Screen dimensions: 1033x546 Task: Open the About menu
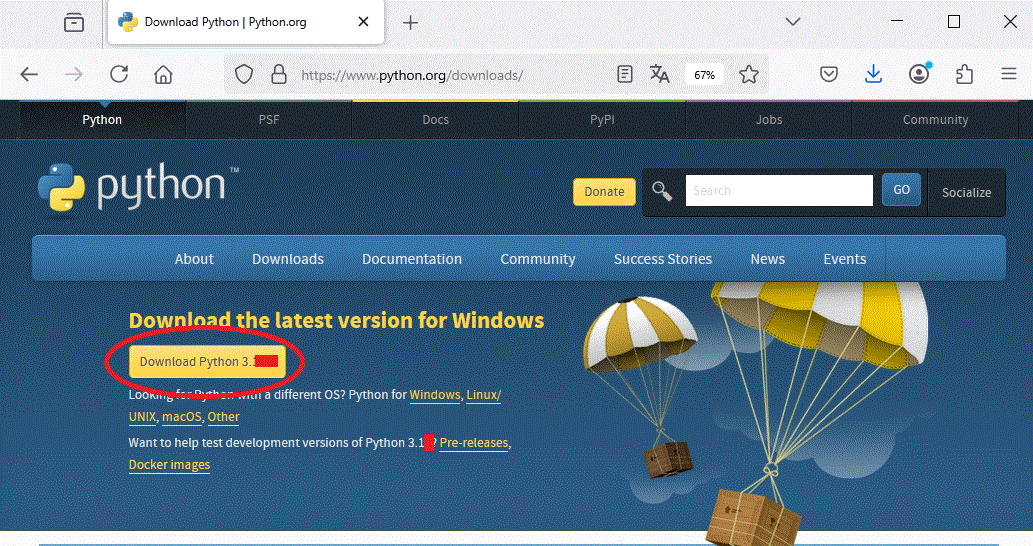[x=194, y=259]
